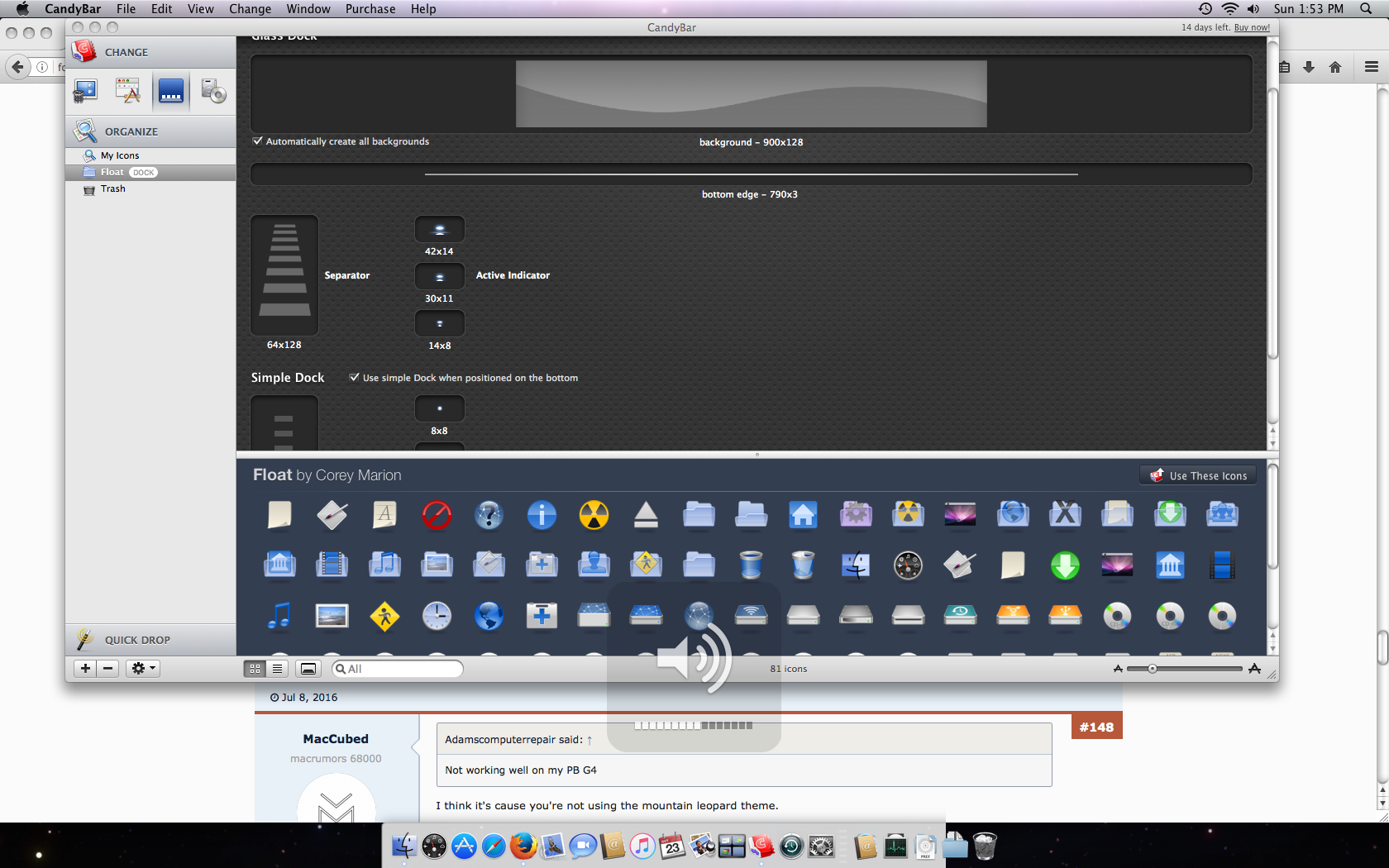Select My Icons in the sidebar
The width and height of the screenshot is (1389, 868).
[x=120, y=155]
